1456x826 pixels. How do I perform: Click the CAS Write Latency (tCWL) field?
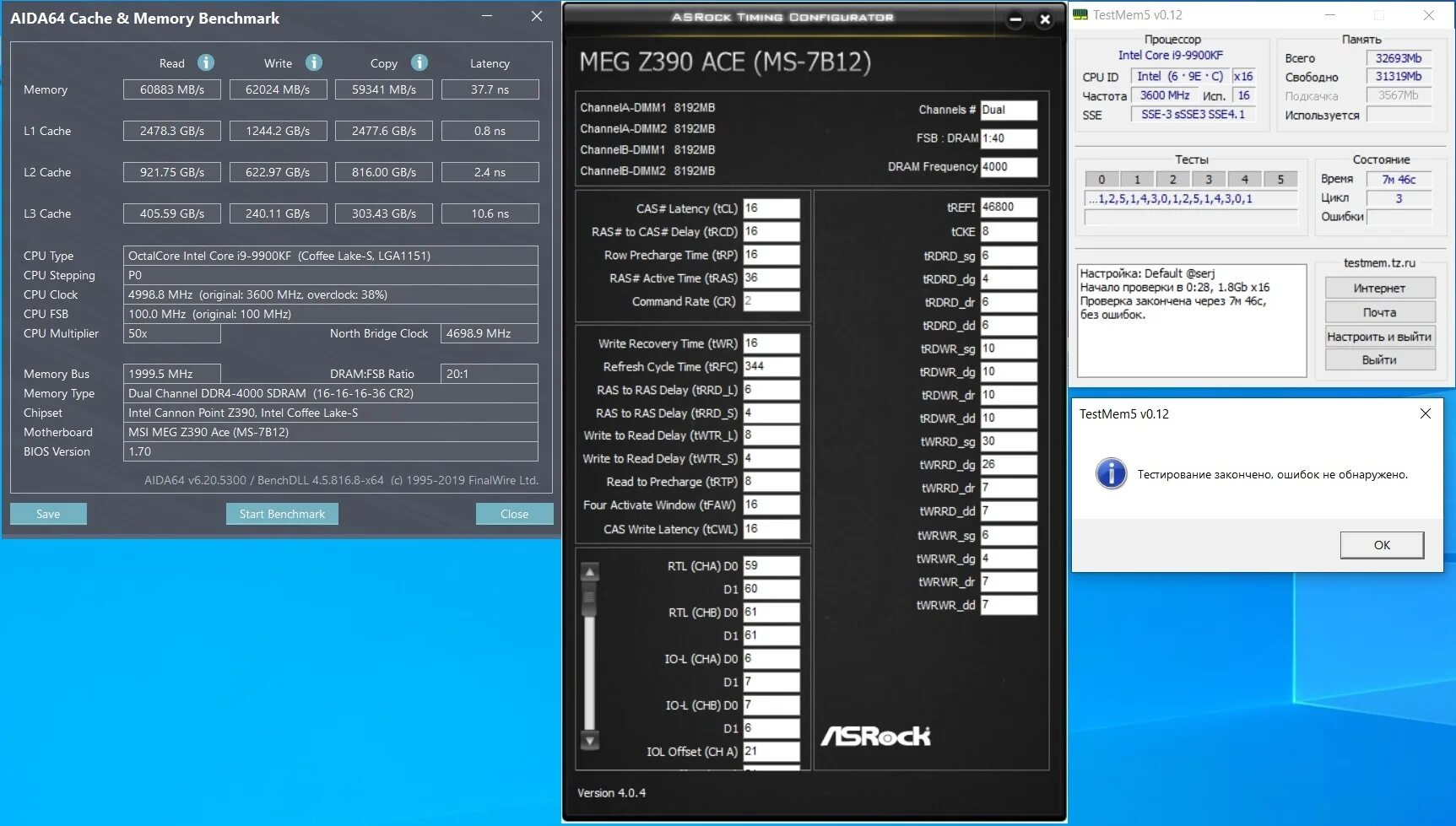[x=771, y=529]
